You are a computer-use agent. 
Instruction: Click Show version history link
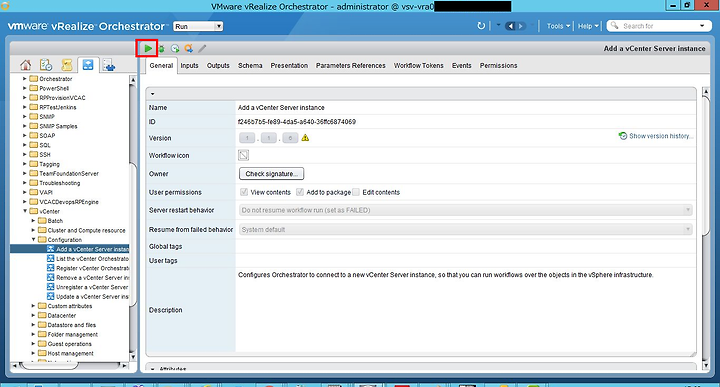(661, 136)
